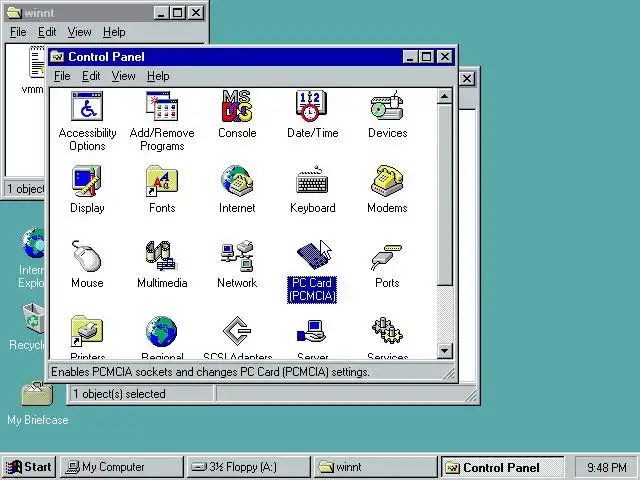Open the Help menu in Control Panel
The width and height of the screenshot is (640, 480).
[x=158, y=76]
